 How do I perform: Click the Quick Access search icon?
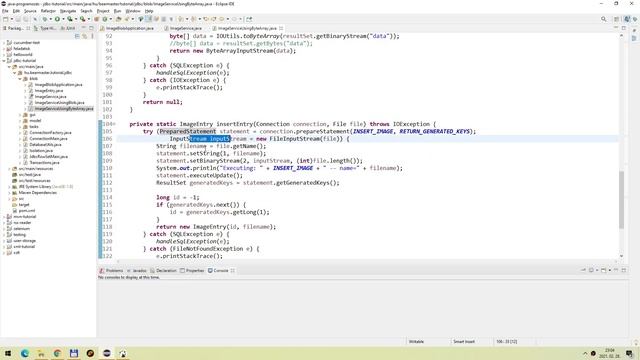coord(604,19)
